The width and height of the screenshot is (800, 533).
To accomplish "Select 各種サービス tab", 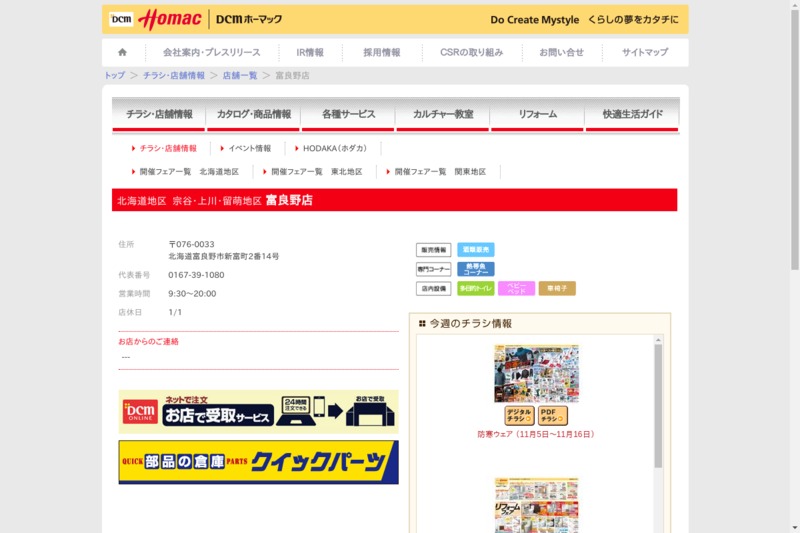I will pos(348,114).
